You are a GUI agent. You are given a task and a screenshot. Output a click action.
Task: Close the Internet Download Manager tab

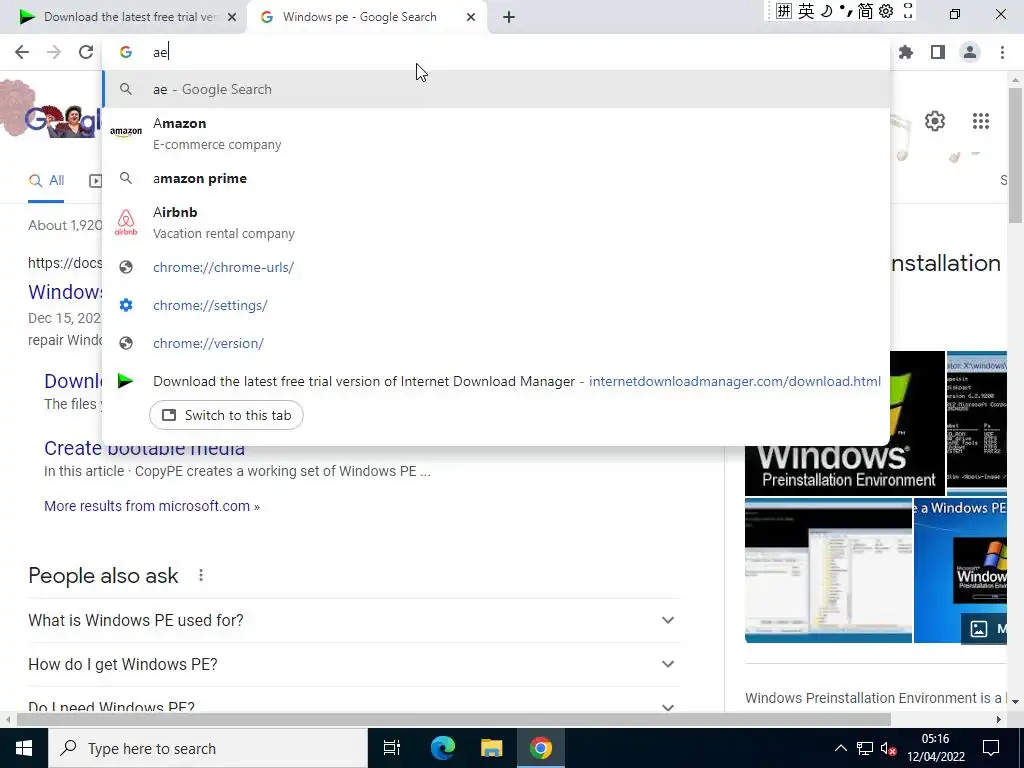click(x=232, y=17)
